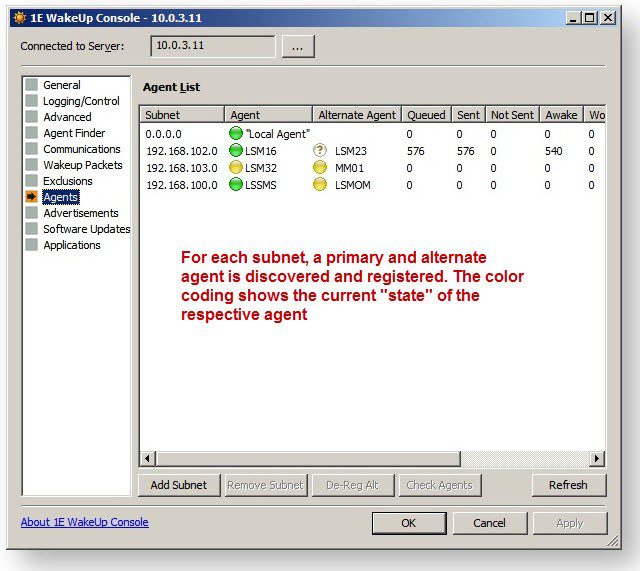640x571 pixels.
Task: Click the De-Reg Alt button
Action: 353,485
